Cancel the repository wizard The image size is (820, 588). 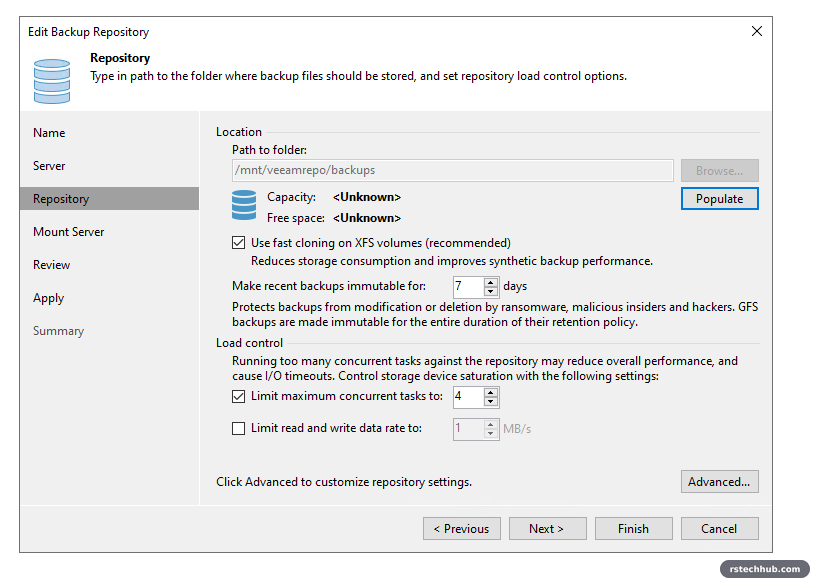(x=720, y=529)
